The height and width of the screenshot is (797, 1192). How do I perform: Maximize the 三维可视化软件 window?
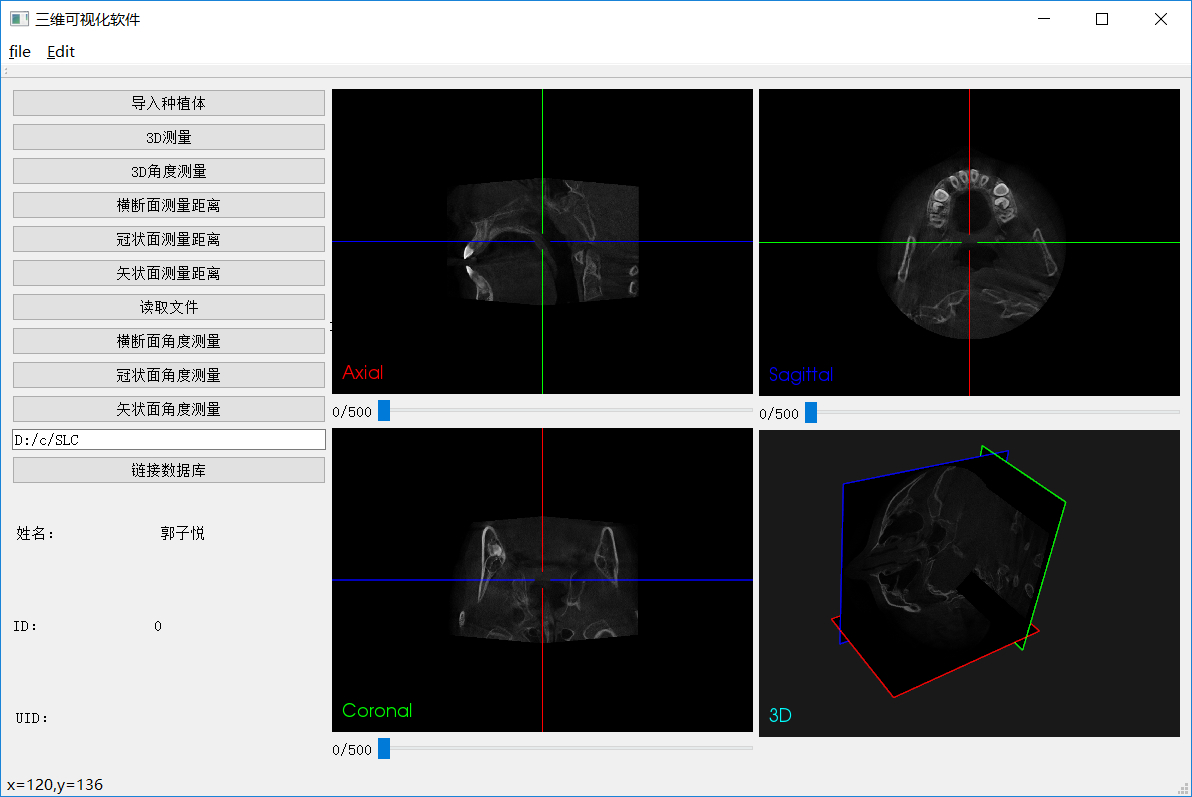[1102, 19]
